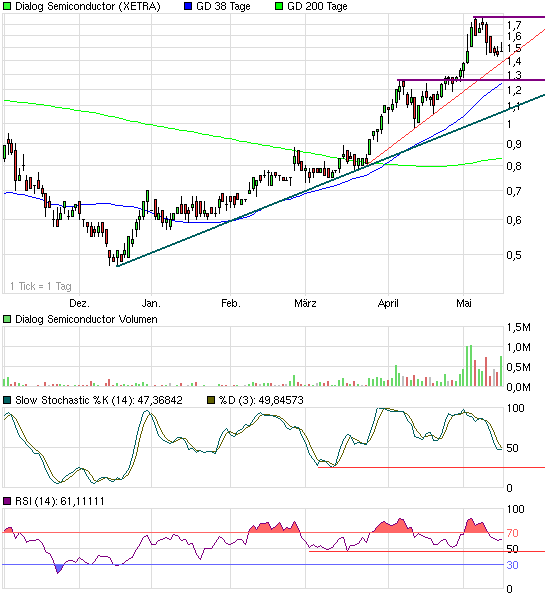Screen dimensions: 545x597
Task: Click the 'April' month label on time axis
Action: 388,303
